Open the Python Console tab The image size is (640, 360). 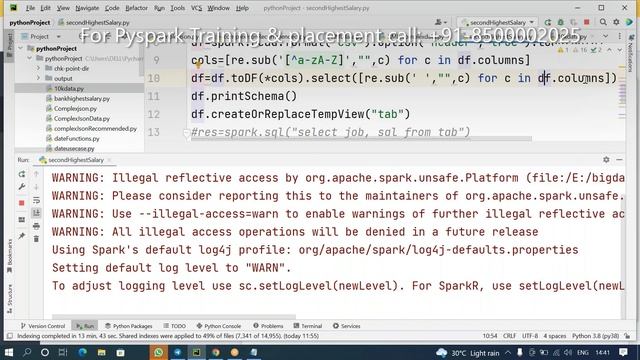(219, 326)
